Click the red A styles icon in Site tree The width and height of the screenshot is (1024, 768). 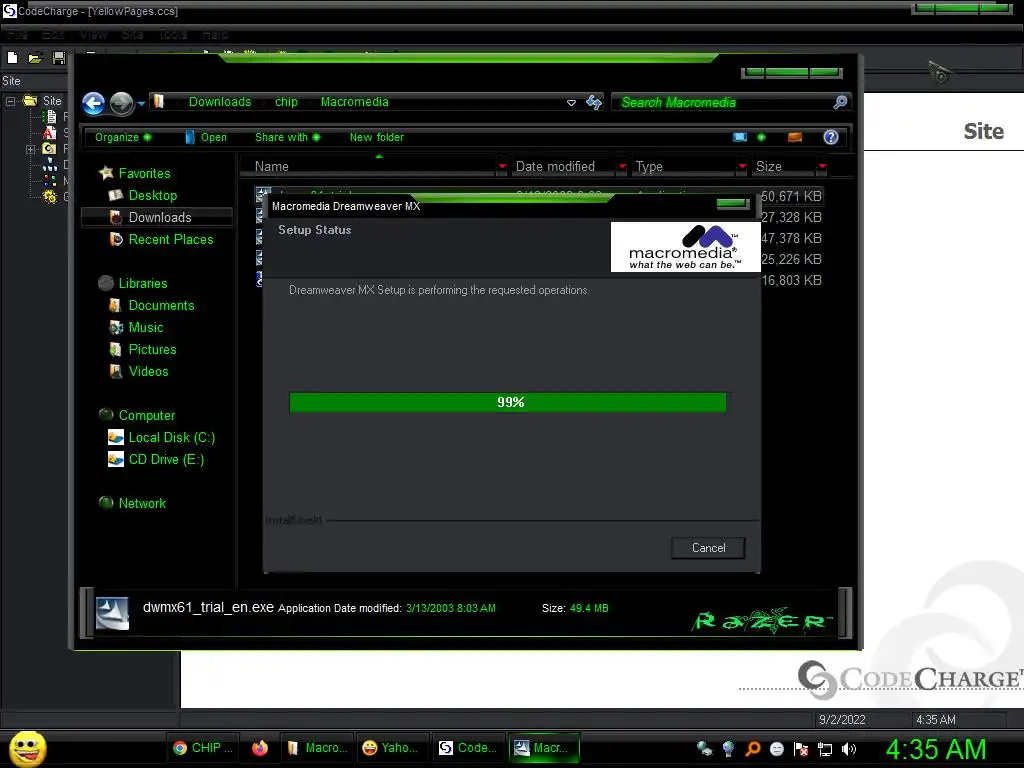click(49, 133)
